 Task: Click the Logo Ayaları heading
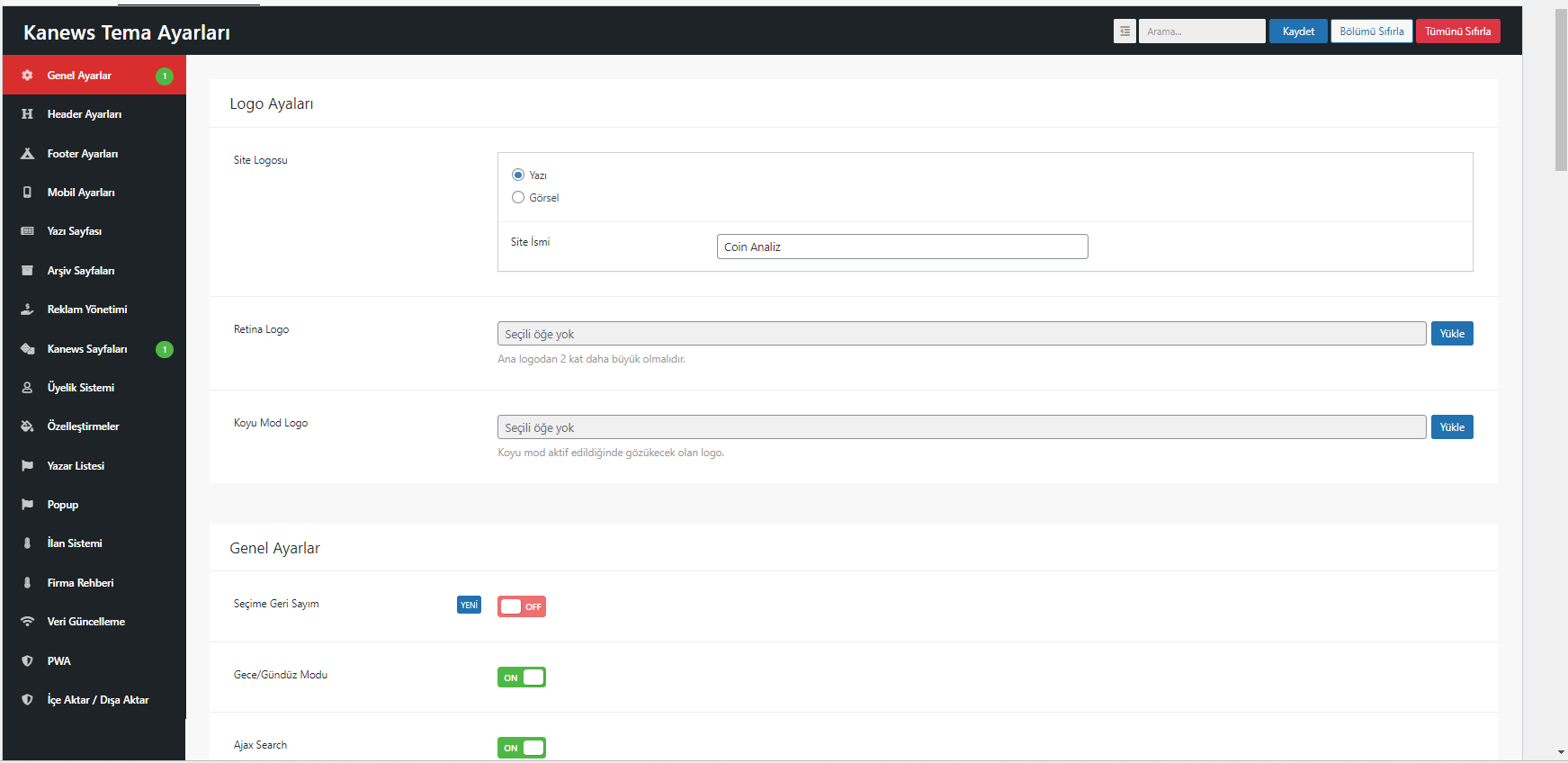272,104
